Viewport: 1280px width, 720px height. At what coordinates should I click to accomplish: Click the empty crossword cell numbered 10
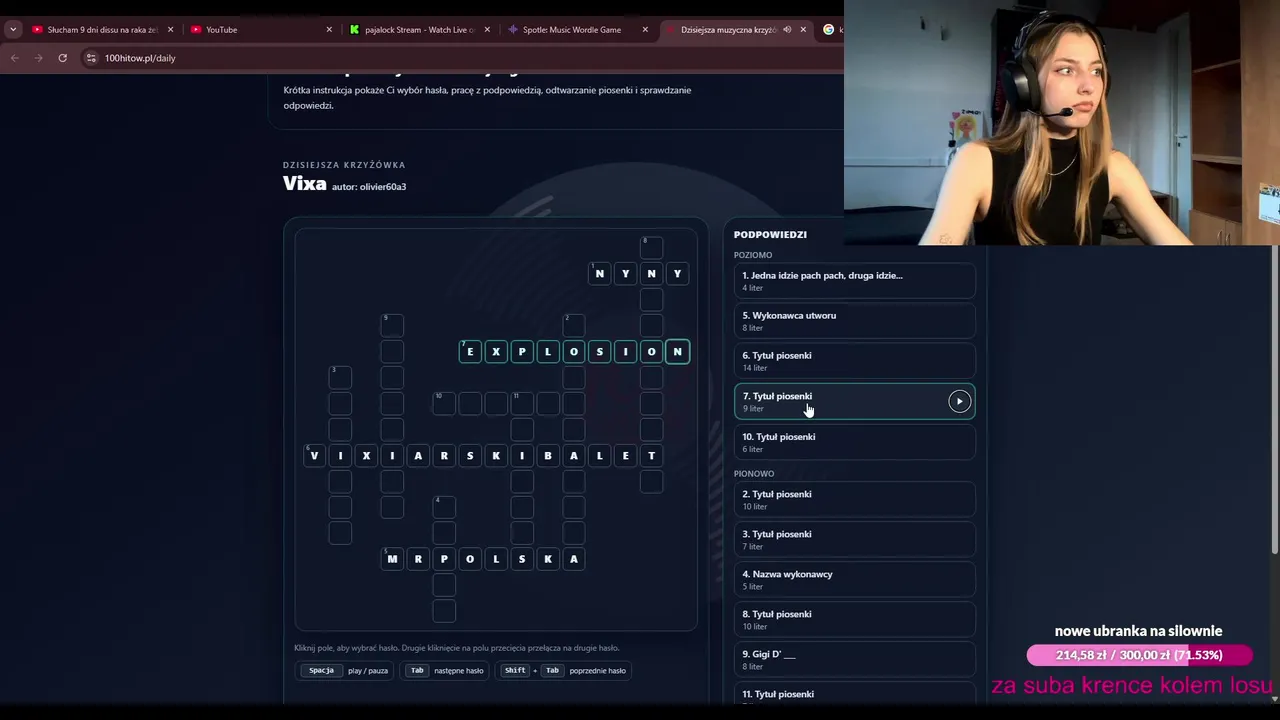[x=444, y=403]
